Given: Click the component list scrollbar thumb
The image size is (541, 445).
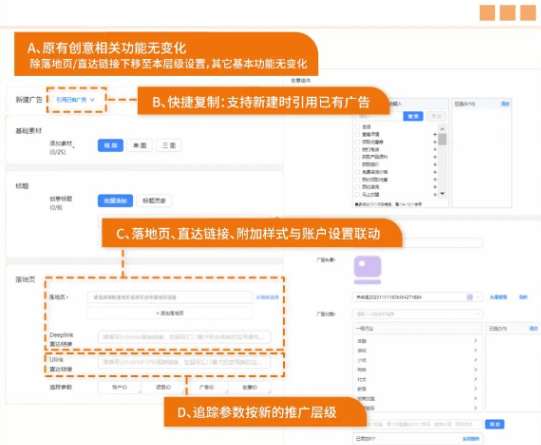Looking at the screenshot, I should (x=442, y=139).
